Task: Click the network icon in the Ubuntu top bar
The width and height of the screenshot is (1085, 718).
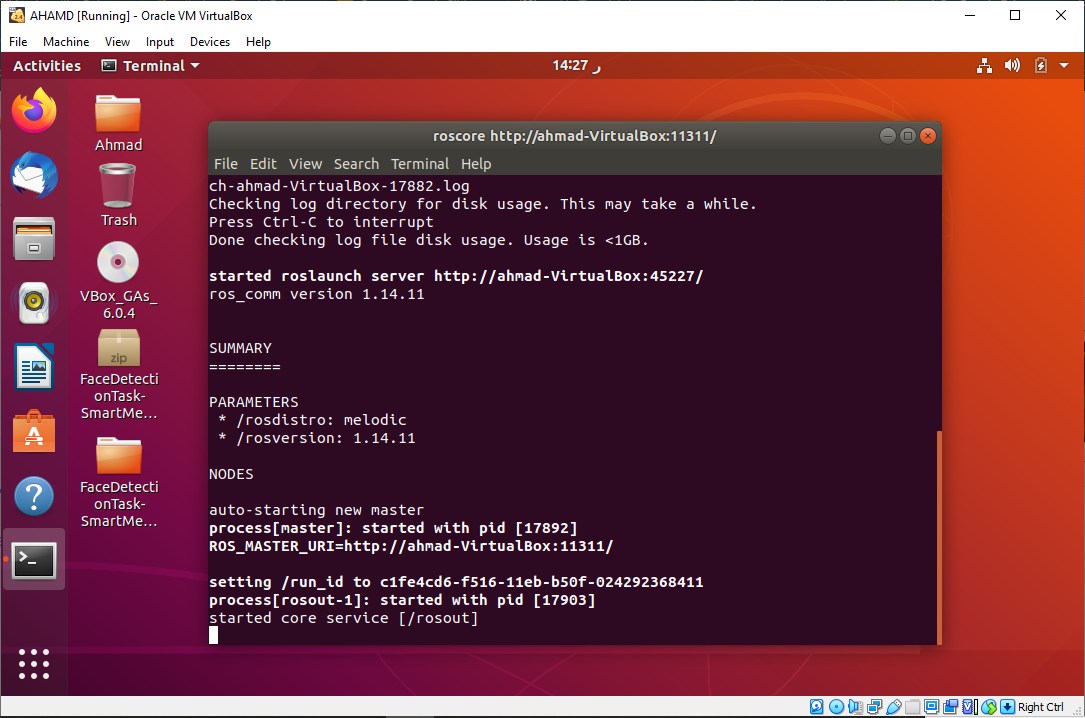Action: coord(984,65)
